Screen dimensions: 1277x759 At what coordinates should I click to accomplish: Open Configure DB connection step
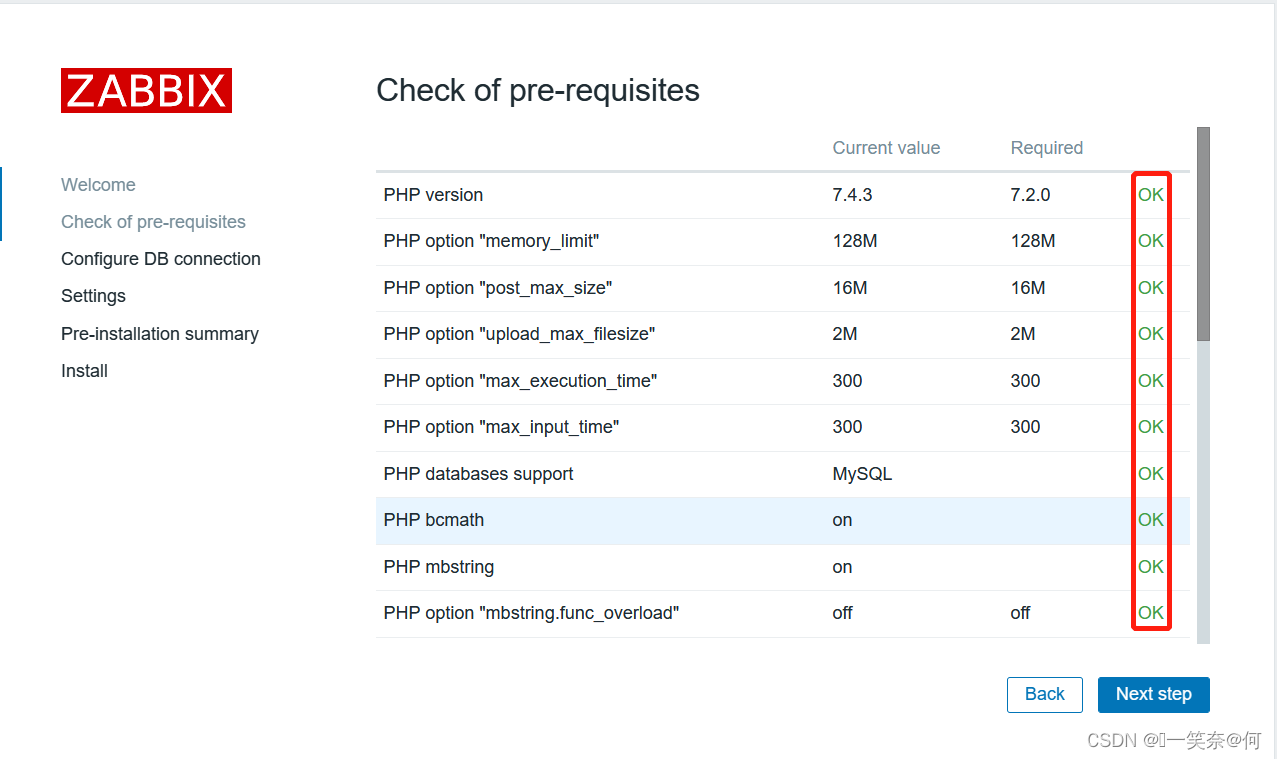tap(160, 259)
